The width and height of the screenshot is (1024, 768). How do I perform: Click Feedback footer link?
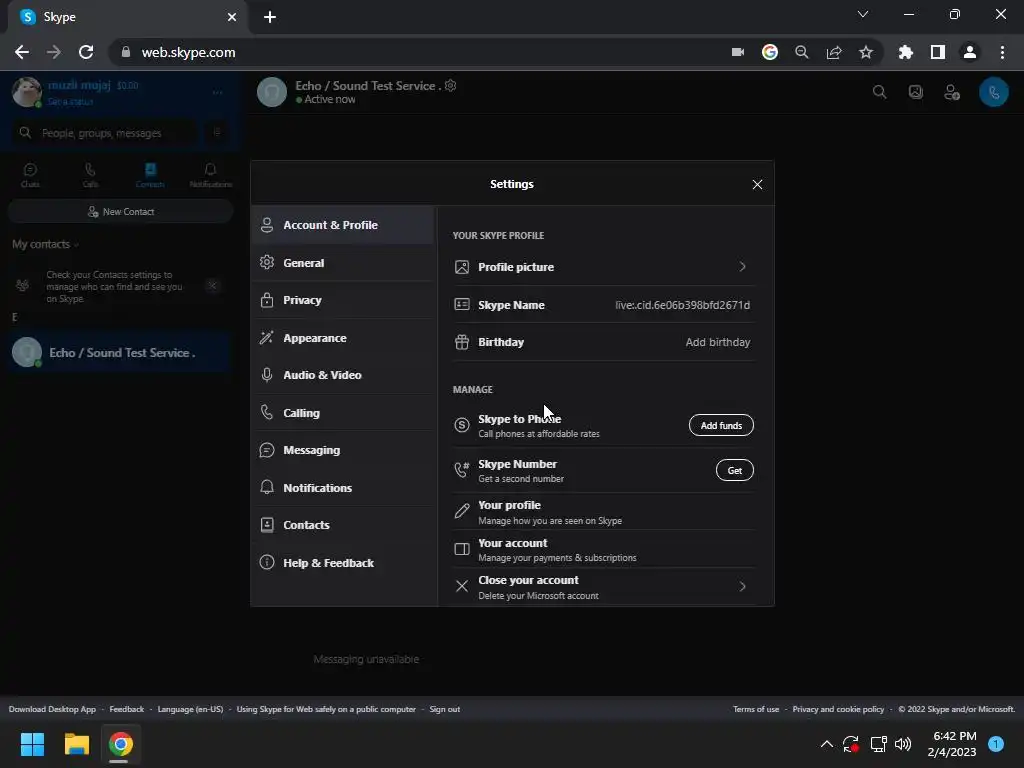coord(127,709)
